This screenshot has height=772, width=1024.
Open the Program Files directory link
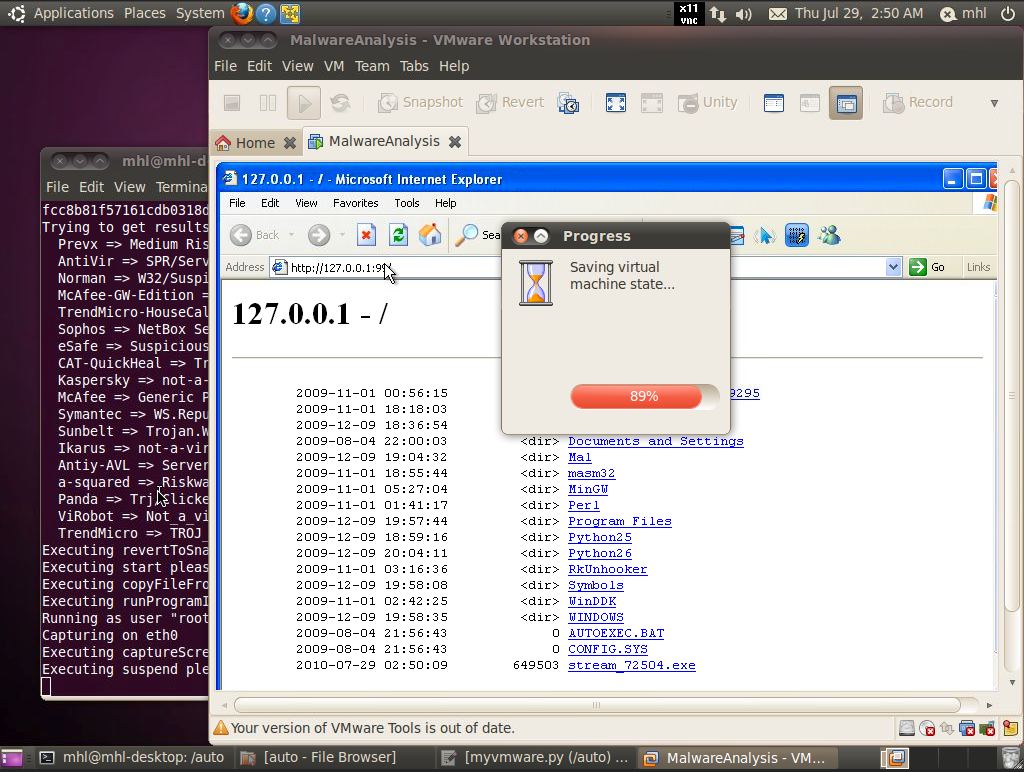[x=619, y=521]
